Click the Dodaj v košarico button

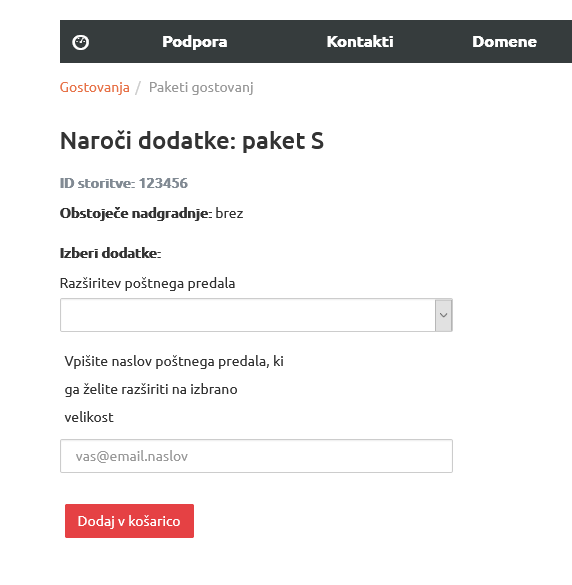pyautogui.click(x=129, y=521)
